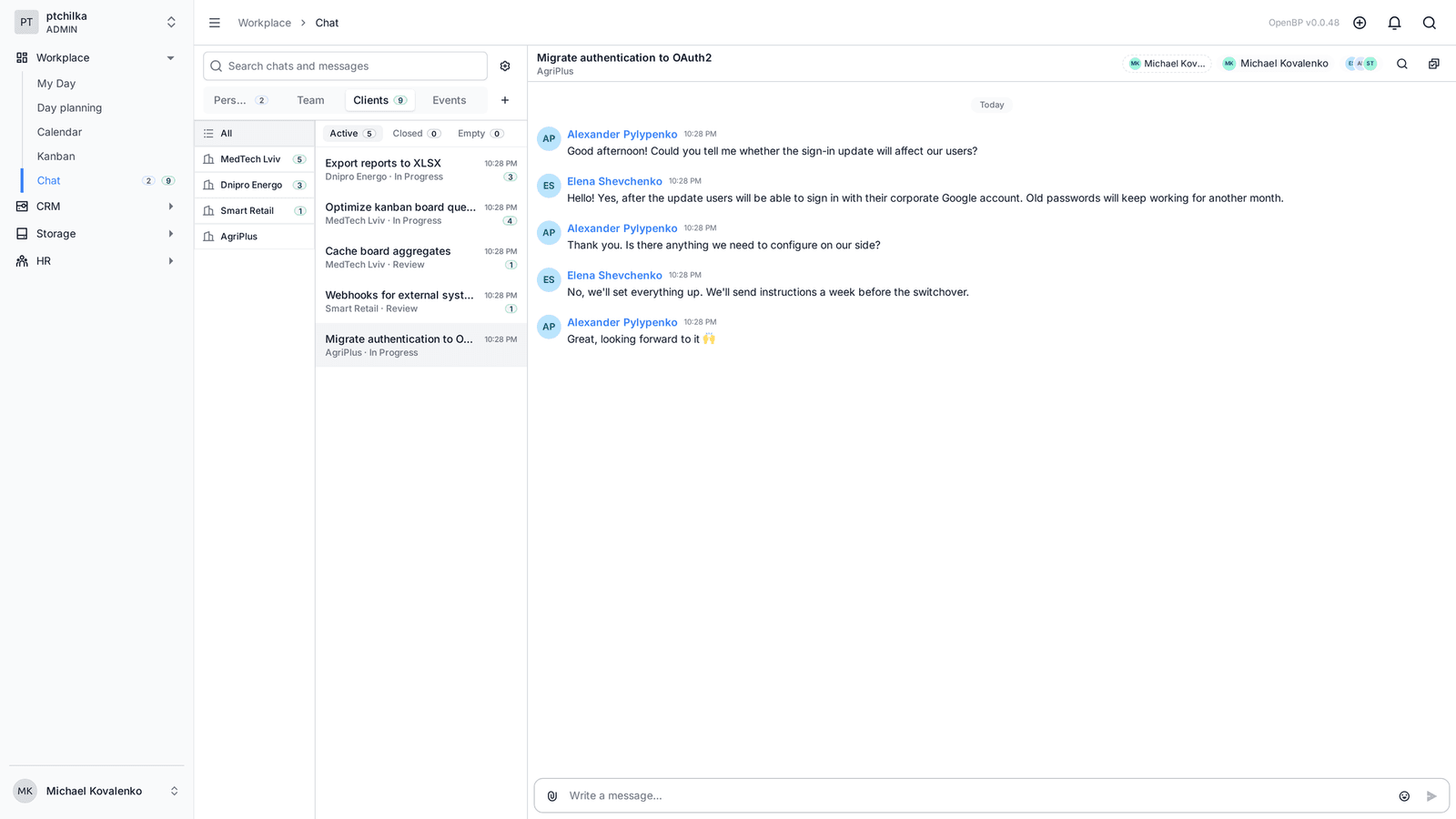Image resolution: width=1456 pixels, height=819 pixels.
Task: Expand the CRM section arrow
Action: point(170,207)
